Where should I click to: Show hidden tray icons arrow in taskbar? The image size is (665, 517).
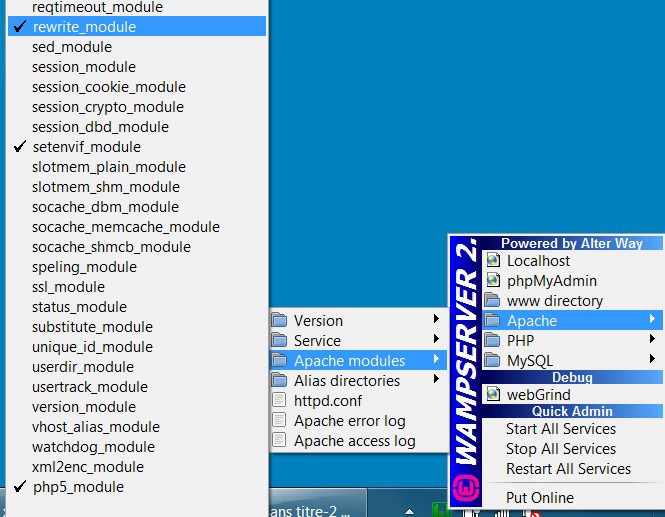pos(409,511)
